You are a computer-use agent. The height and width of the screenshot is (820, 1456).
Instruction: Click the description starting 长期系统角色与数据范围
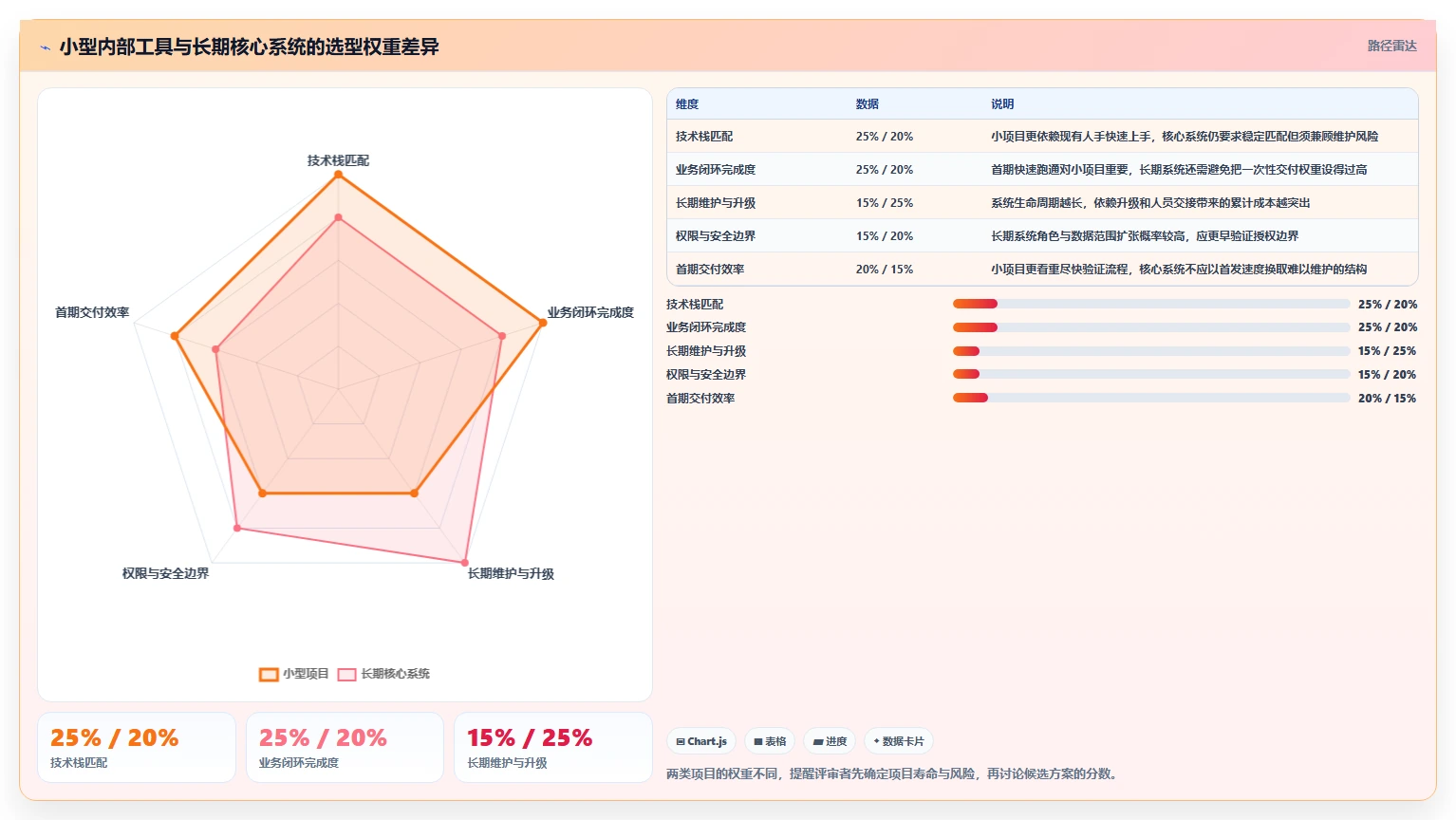1145,236
